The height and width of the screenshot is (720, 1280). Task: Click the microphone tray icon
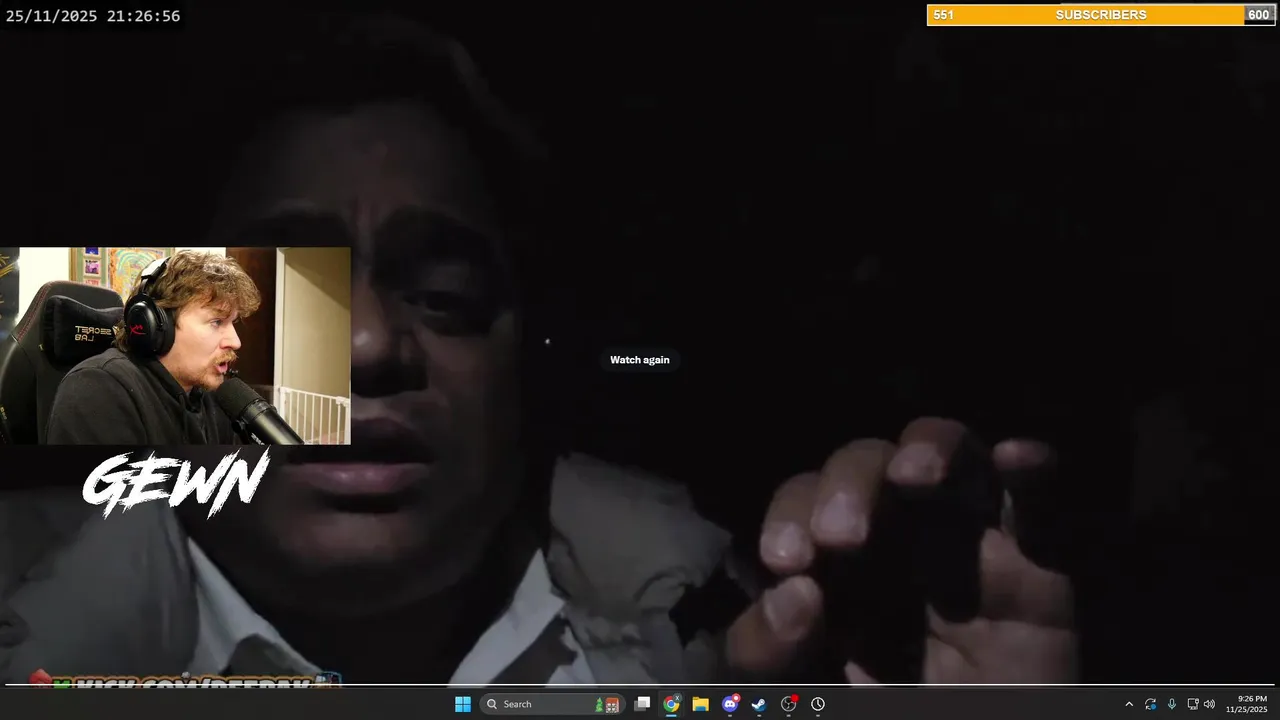coord(1171,704)
